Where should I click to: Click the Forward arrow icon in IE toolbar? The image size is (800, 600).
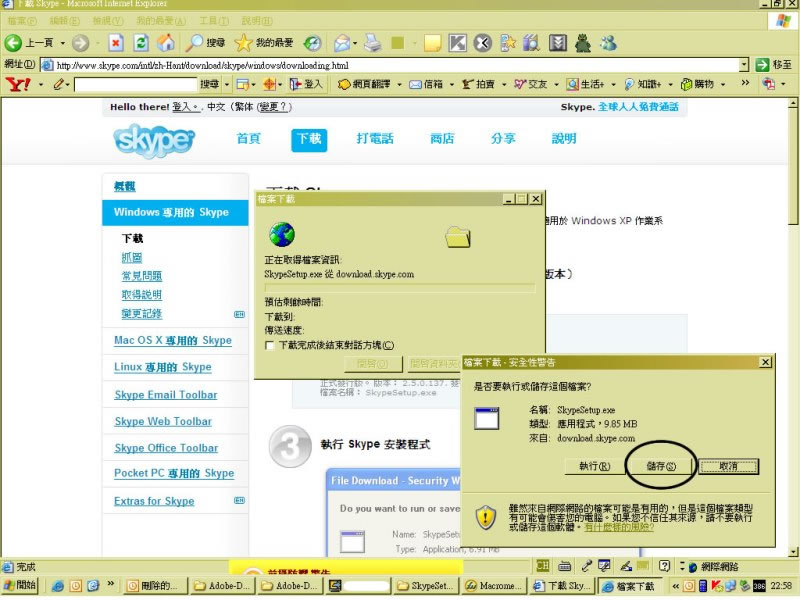pos(80,43)
